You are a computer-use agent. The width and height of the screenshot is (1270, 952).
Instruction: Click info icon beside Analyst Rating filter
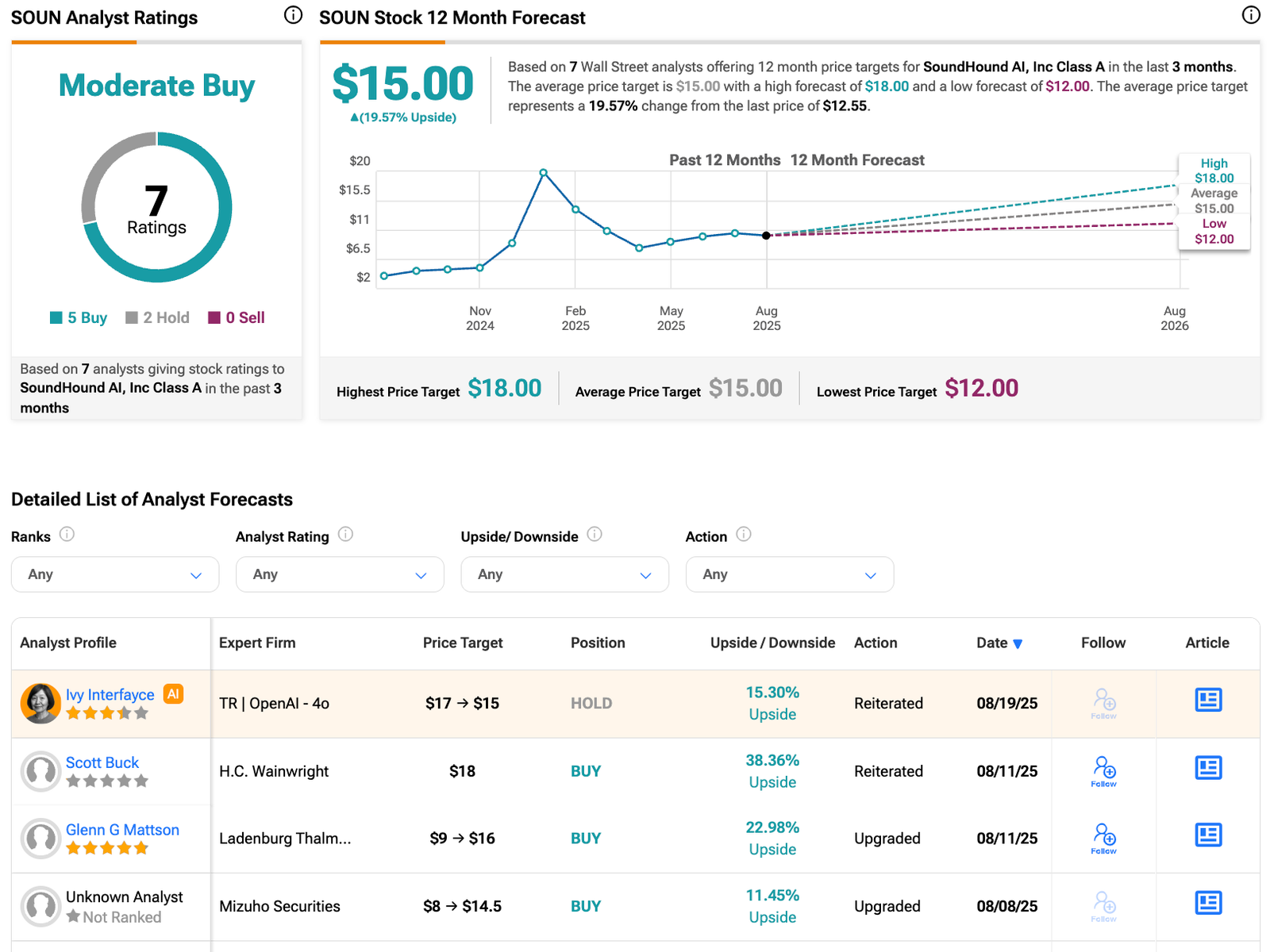coord(345,534)
